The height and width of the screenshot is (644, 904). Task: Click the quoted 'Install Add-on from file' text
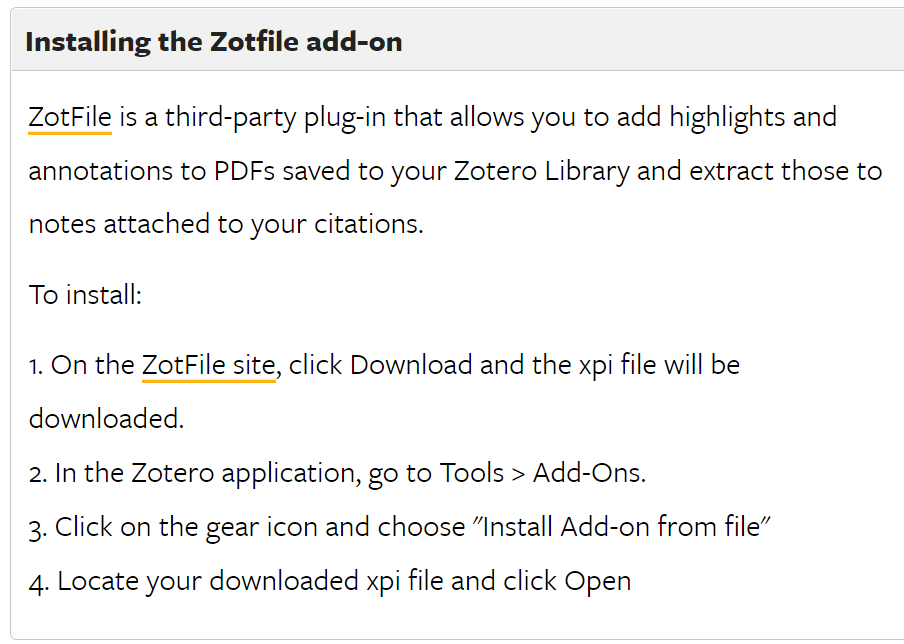pyautogui.click(x=622, y=526)
